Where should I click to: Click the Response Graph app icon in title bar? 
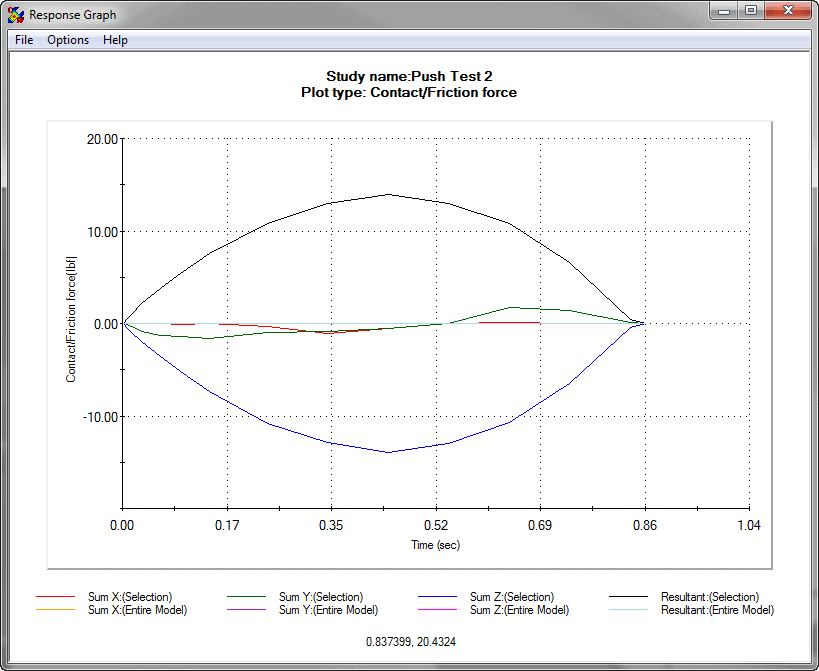[x=16, y=15]
